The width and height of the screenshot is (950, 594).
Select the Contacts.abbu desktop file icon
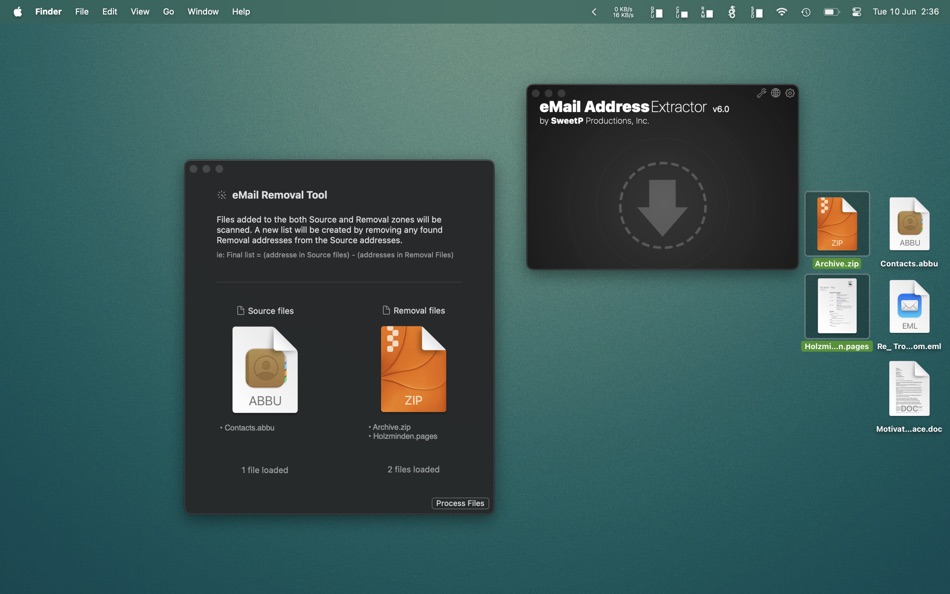click(x=909, y=224)
